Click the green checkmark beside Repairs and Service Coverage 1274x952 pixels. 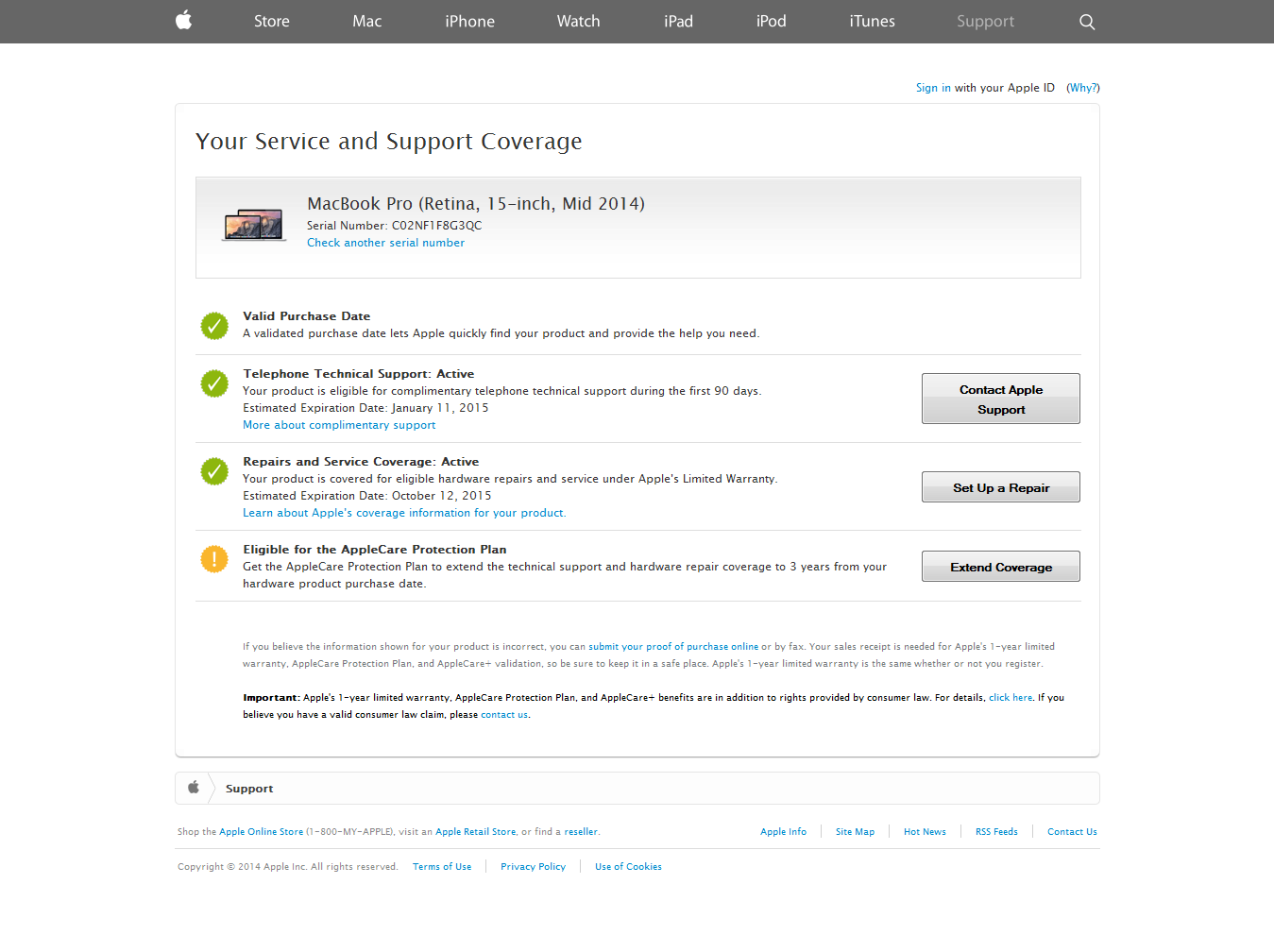point(214,471)
